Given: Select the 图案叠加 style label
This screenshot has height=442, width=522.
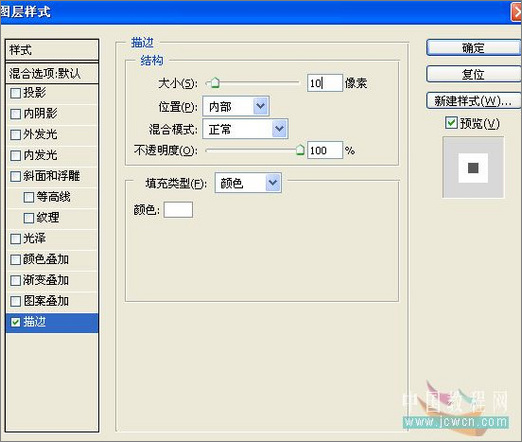Looking at the screenshot, I should coord(46,301).
